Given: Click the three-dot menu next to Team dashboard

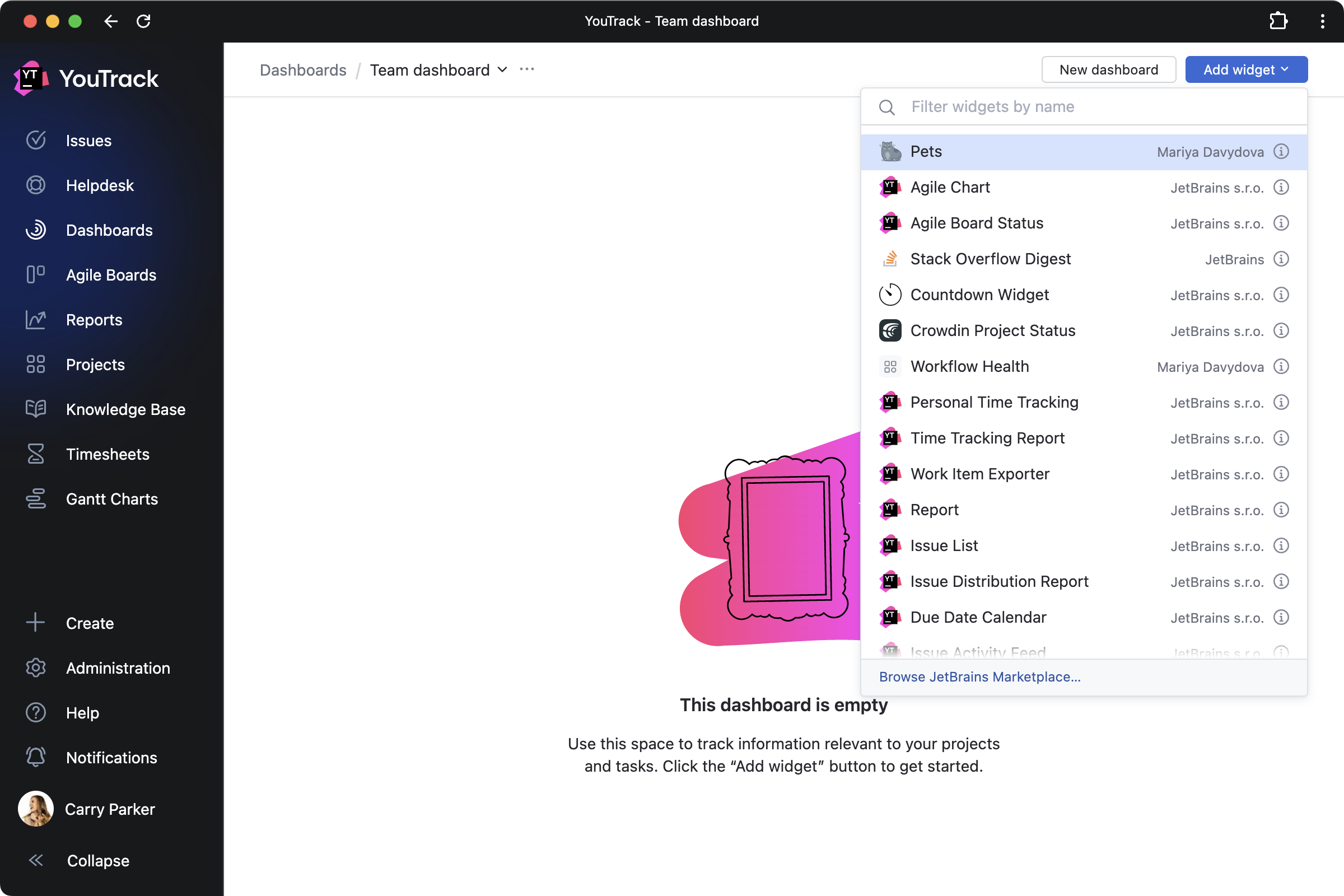Looking at the screenshot, I should (527, 69).
